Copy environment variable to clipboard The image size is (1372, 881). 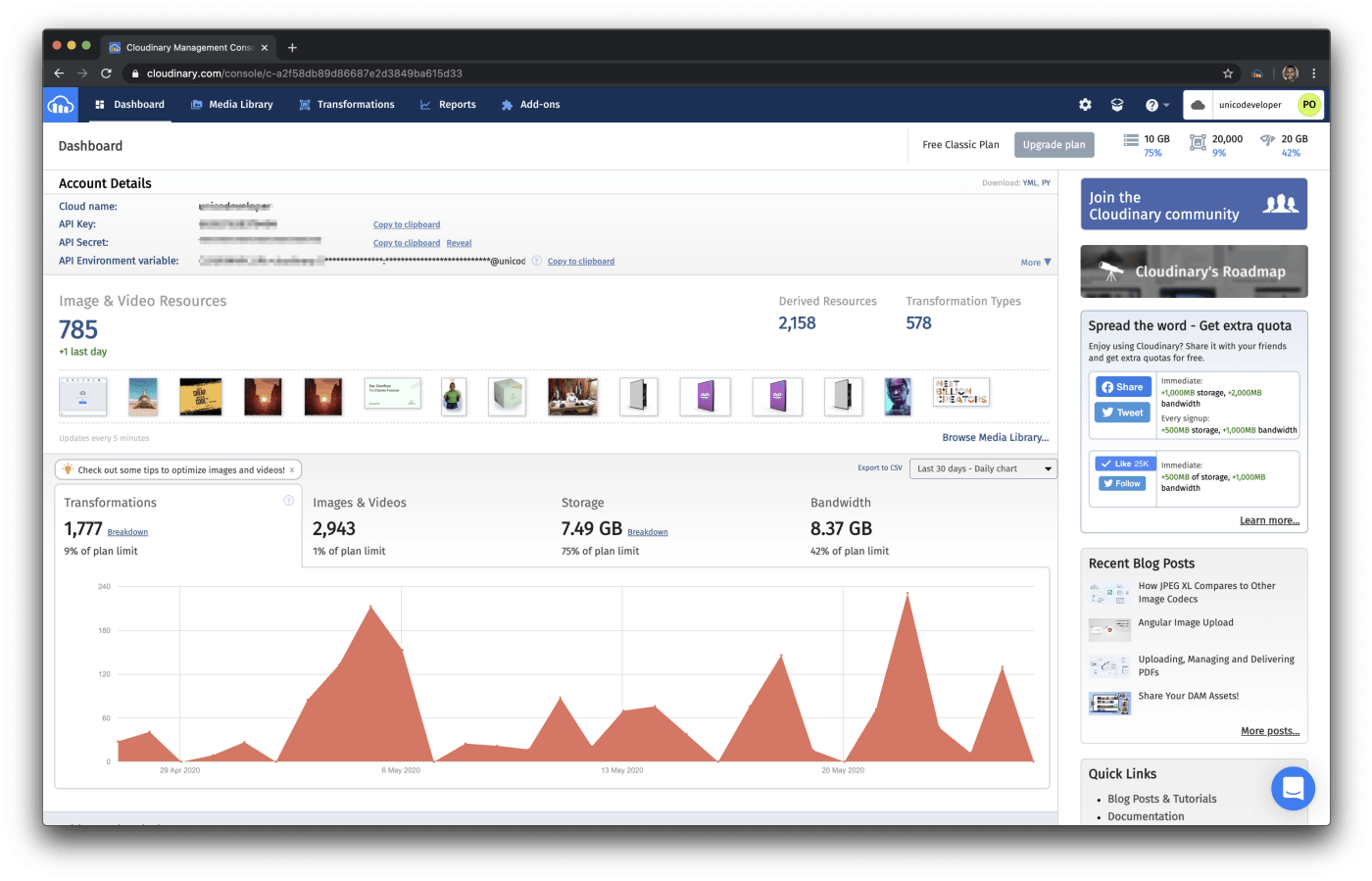[x=581, y=262]
